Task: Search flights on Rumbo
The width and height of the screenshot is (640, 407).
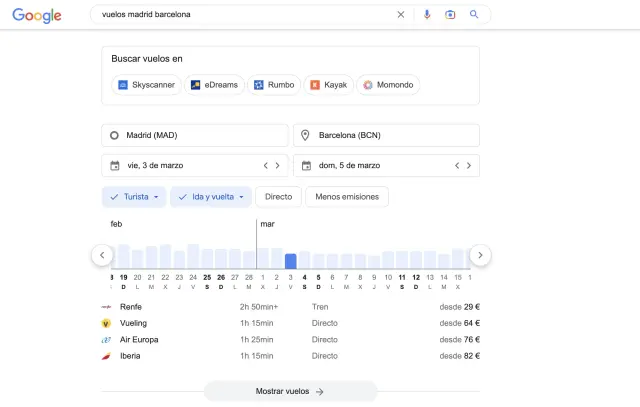Action: (274, 85)
